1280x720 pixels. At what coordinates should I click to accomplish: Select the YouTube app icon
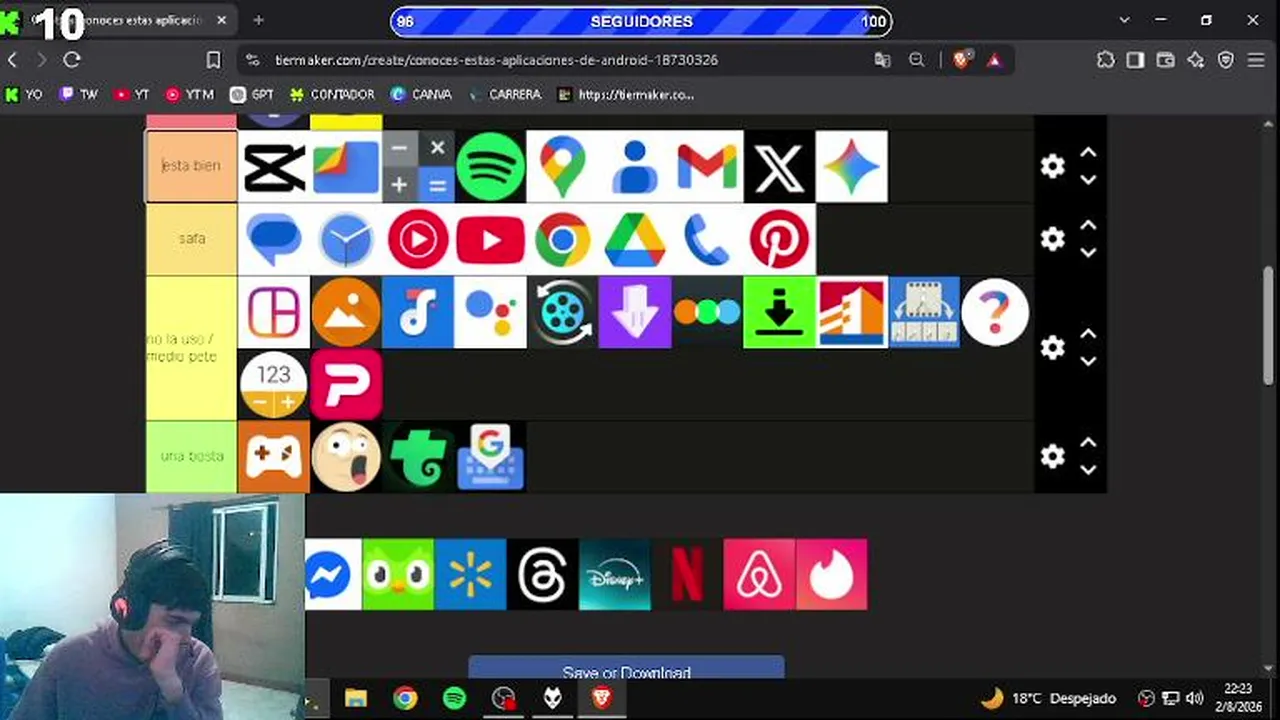(490, 239)
